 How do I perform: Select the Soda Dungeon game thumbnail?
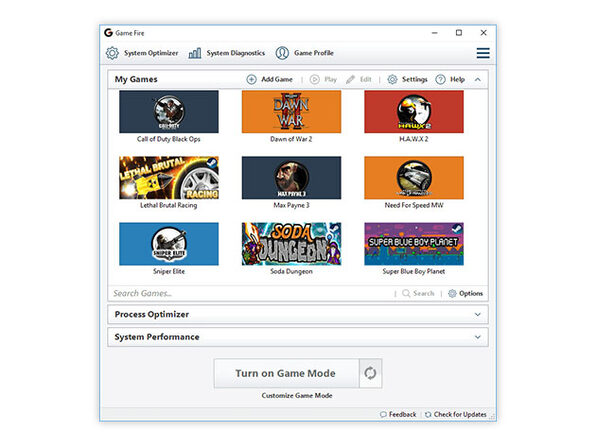point(292,244)
